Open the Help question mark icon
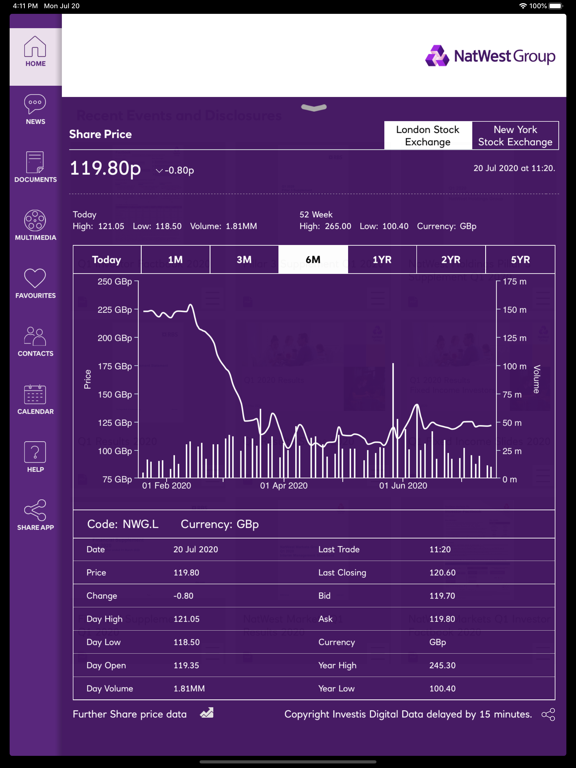The height and width of the screenshot is (768, 576). tap(35, 452)
